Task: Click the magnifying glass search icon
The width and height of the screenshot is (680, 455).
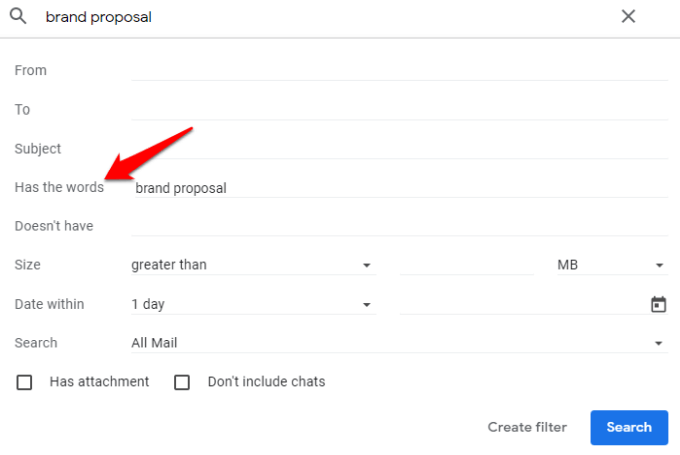Action: [17, 17]
